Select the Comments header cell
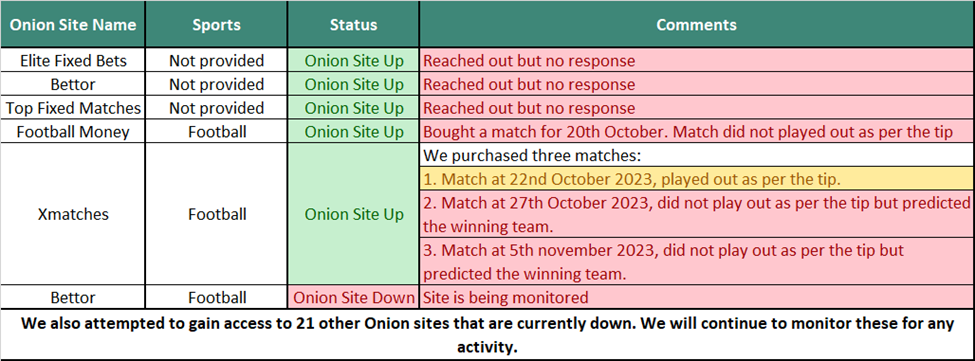The height and width of the screenshot is (361, 975). 696,25
